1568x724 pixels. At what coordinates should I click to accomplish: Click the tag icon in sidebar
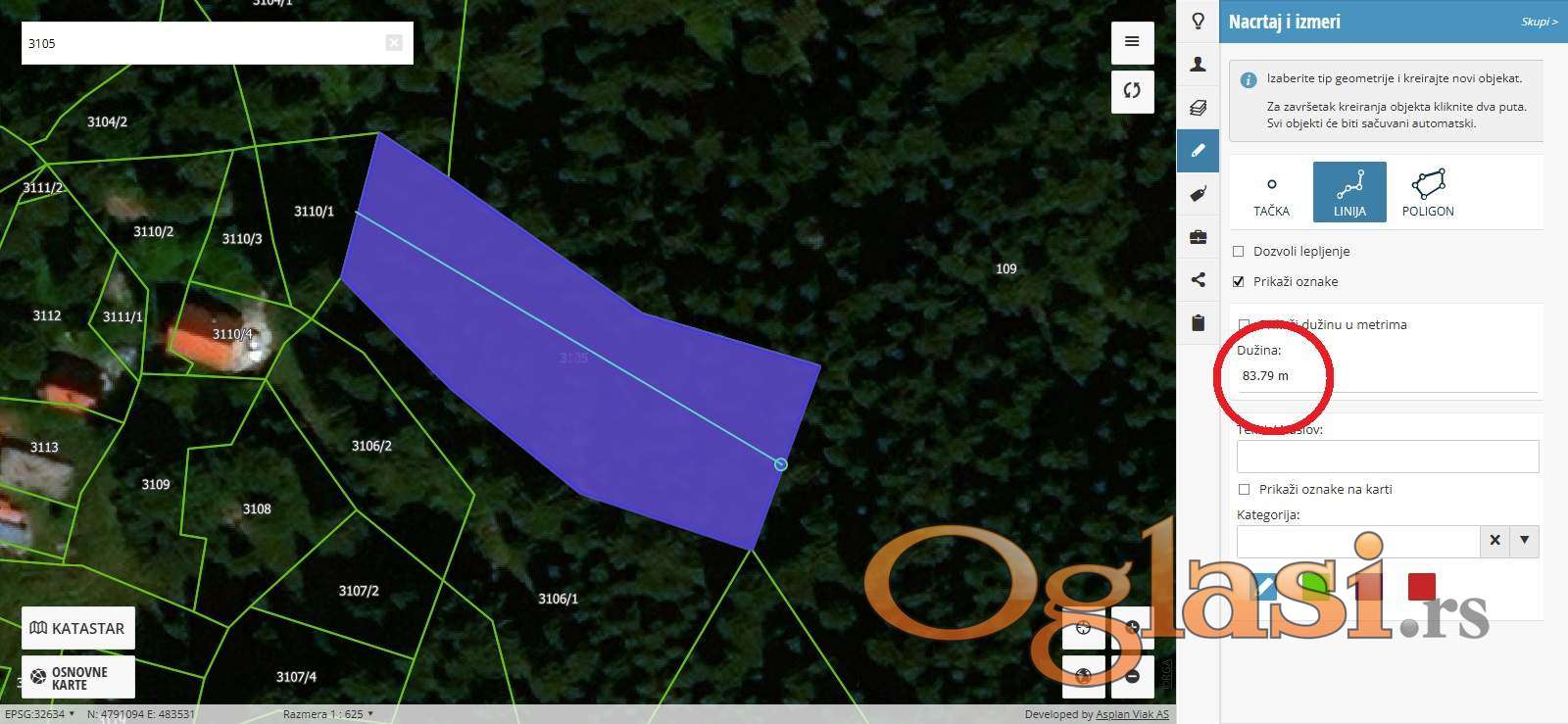1198,194
